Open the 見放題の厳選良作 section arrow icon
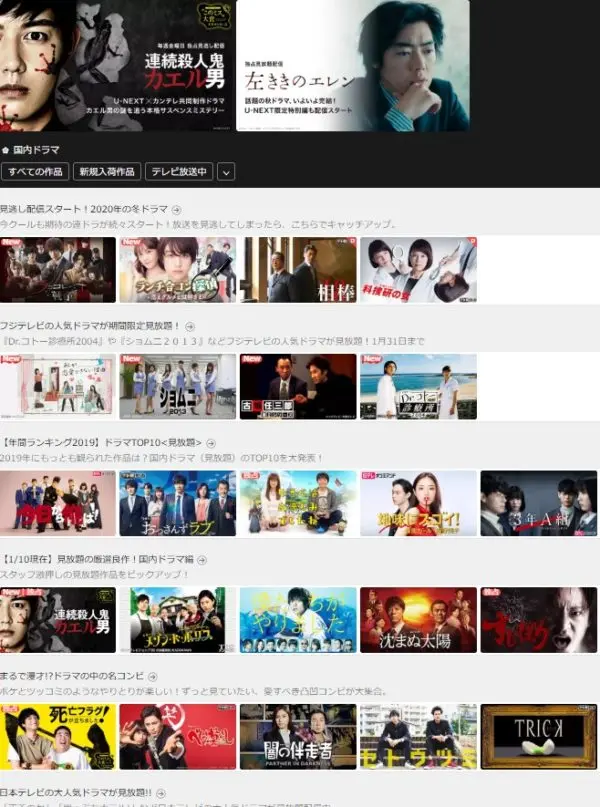Image resolution: width=600 pixels, height=807 pixels. [x=202, y=559]
